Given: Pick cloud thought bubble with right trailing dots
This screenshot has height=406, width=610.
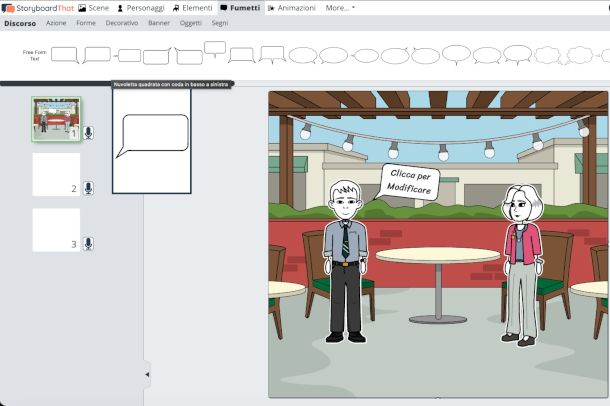Looking at the screenshot, I should (x=548, y=55).
